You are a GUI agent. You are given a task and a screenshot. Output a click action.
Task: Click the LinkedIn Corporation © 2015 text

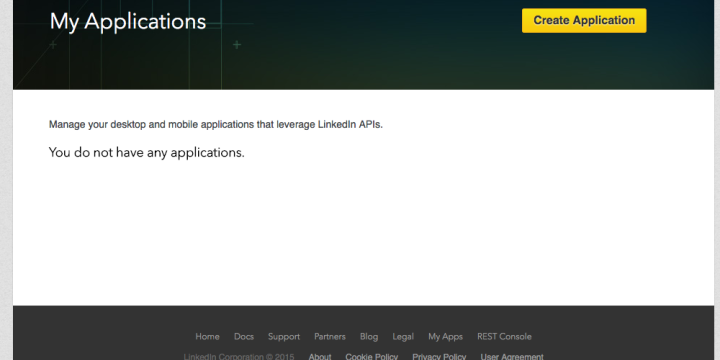click(x=239, y=356)
